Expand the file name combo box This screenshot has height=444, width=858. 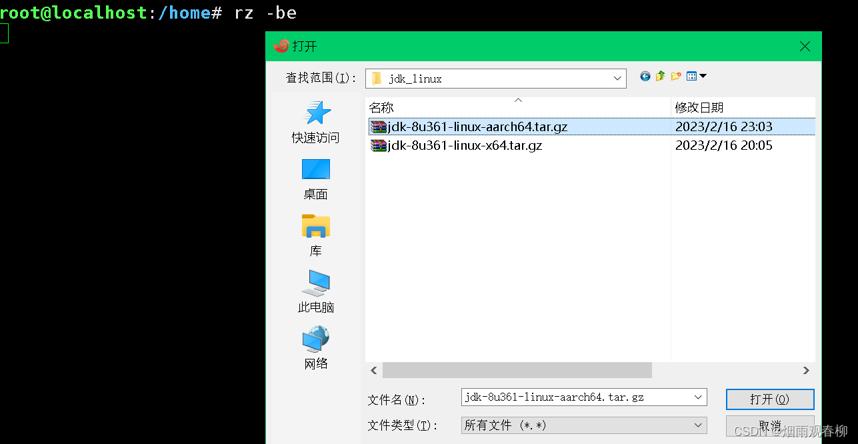698,398
